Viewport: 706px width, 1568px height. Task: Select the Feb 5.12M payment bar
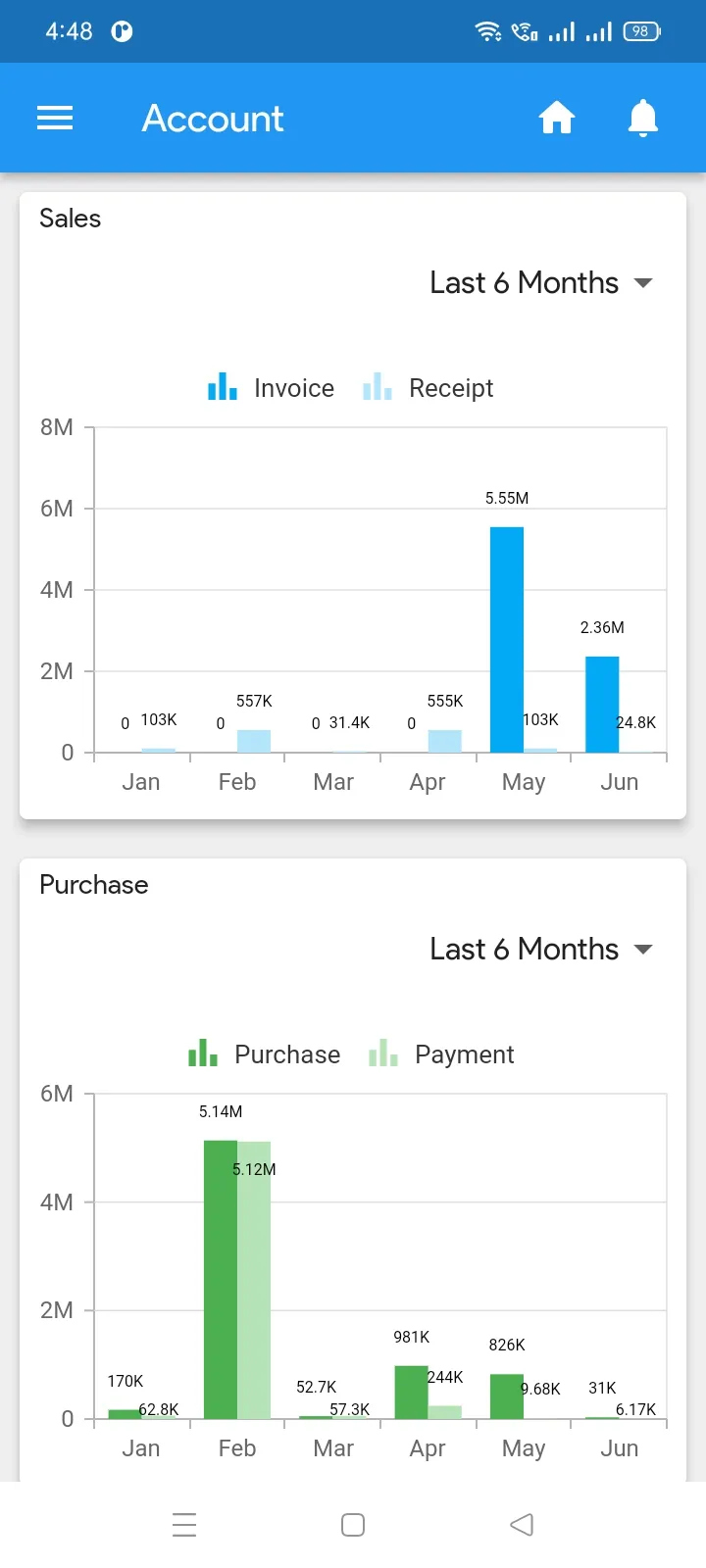(x=254, y=1281)
